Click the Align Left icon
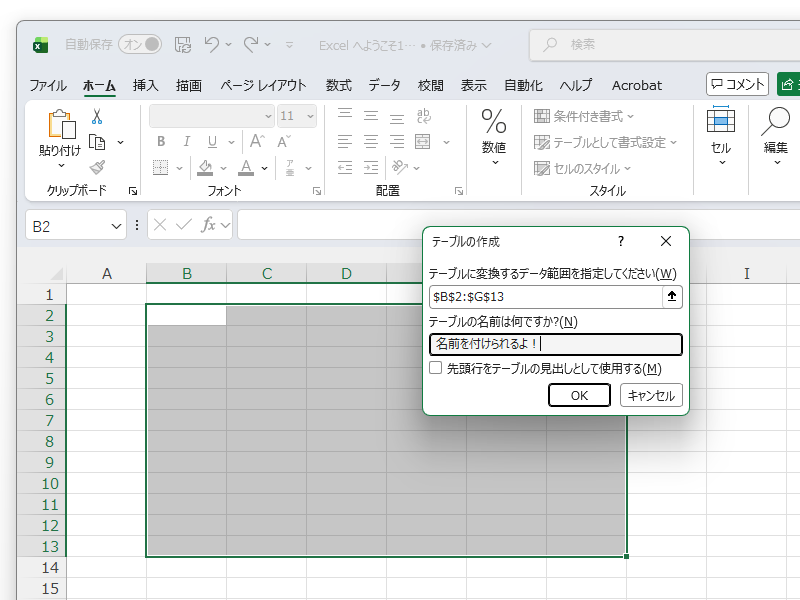800x600 pixels. pos(345,141)
